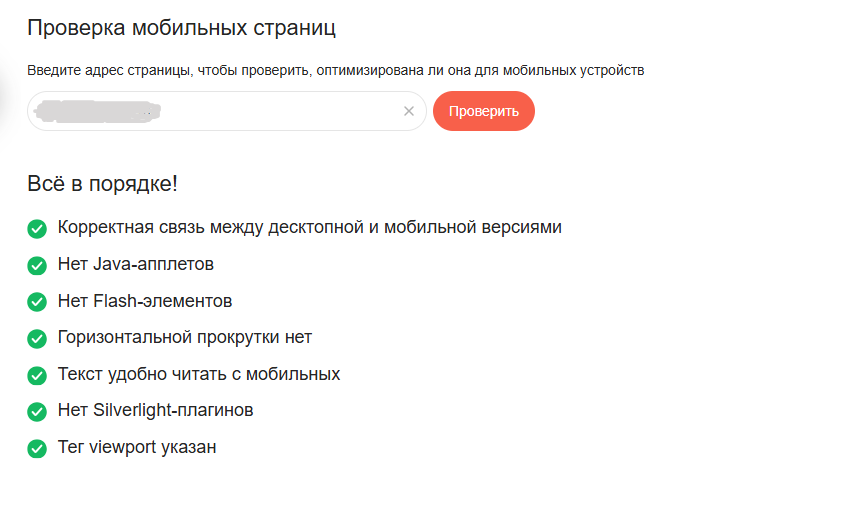Click the Нет Silverlight-плагинов result text
The width and height of the screenshot is (847, 528).
156,410
